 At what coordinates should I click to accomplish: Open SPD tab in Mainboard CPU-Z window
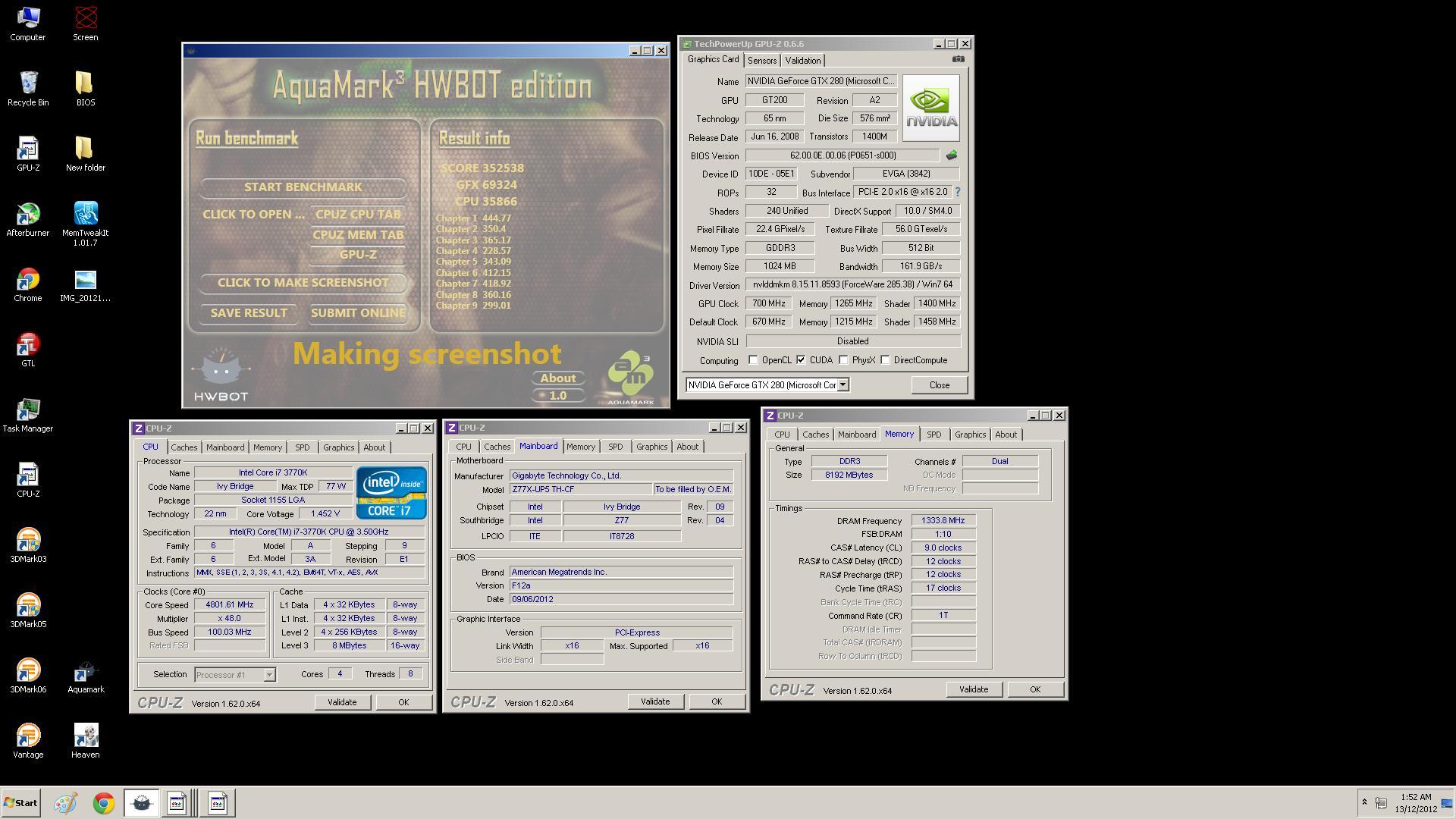(616, 447)
